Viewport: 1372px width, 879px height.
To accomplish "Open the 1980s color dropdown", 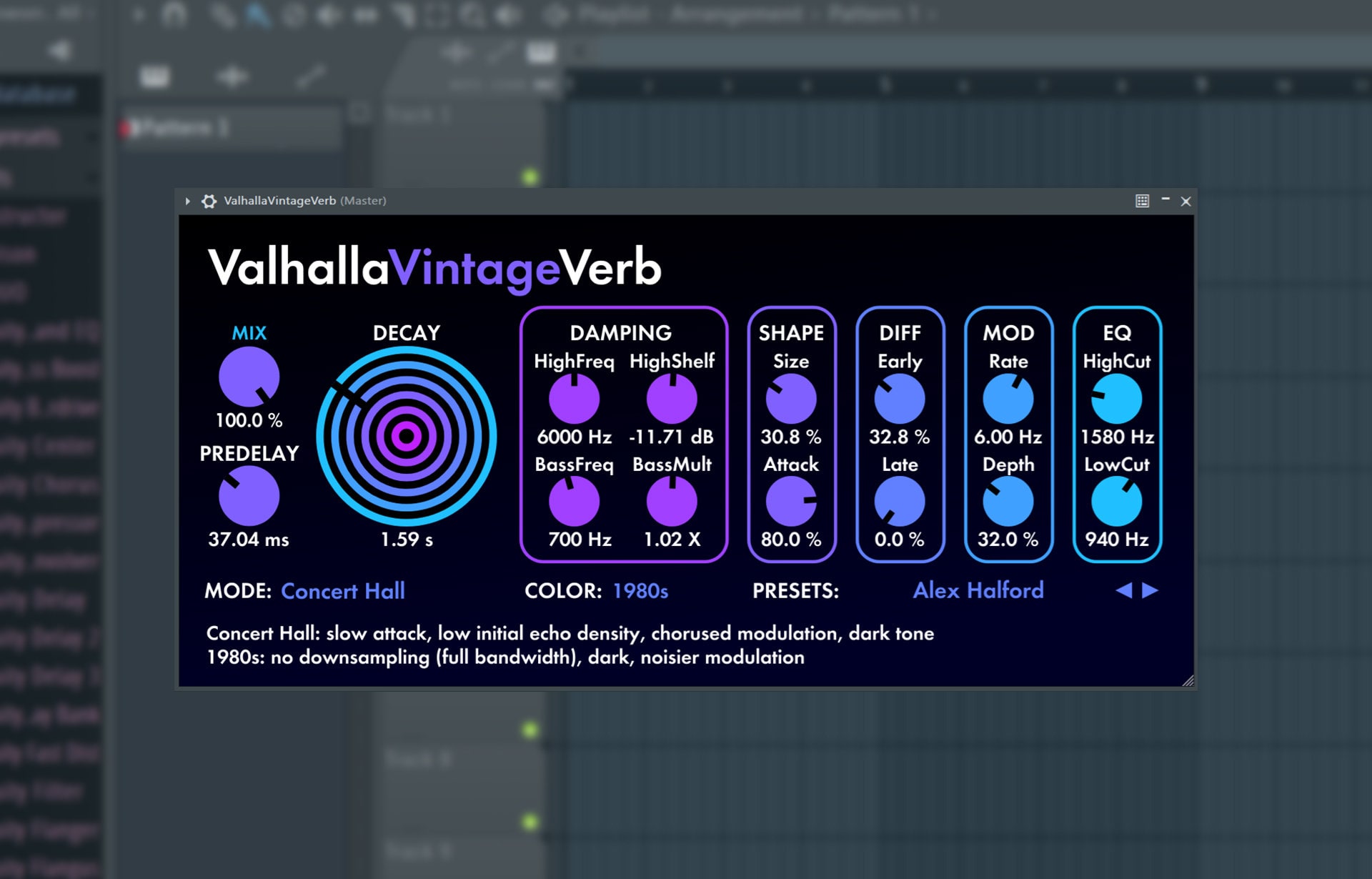I will point(640,591).
